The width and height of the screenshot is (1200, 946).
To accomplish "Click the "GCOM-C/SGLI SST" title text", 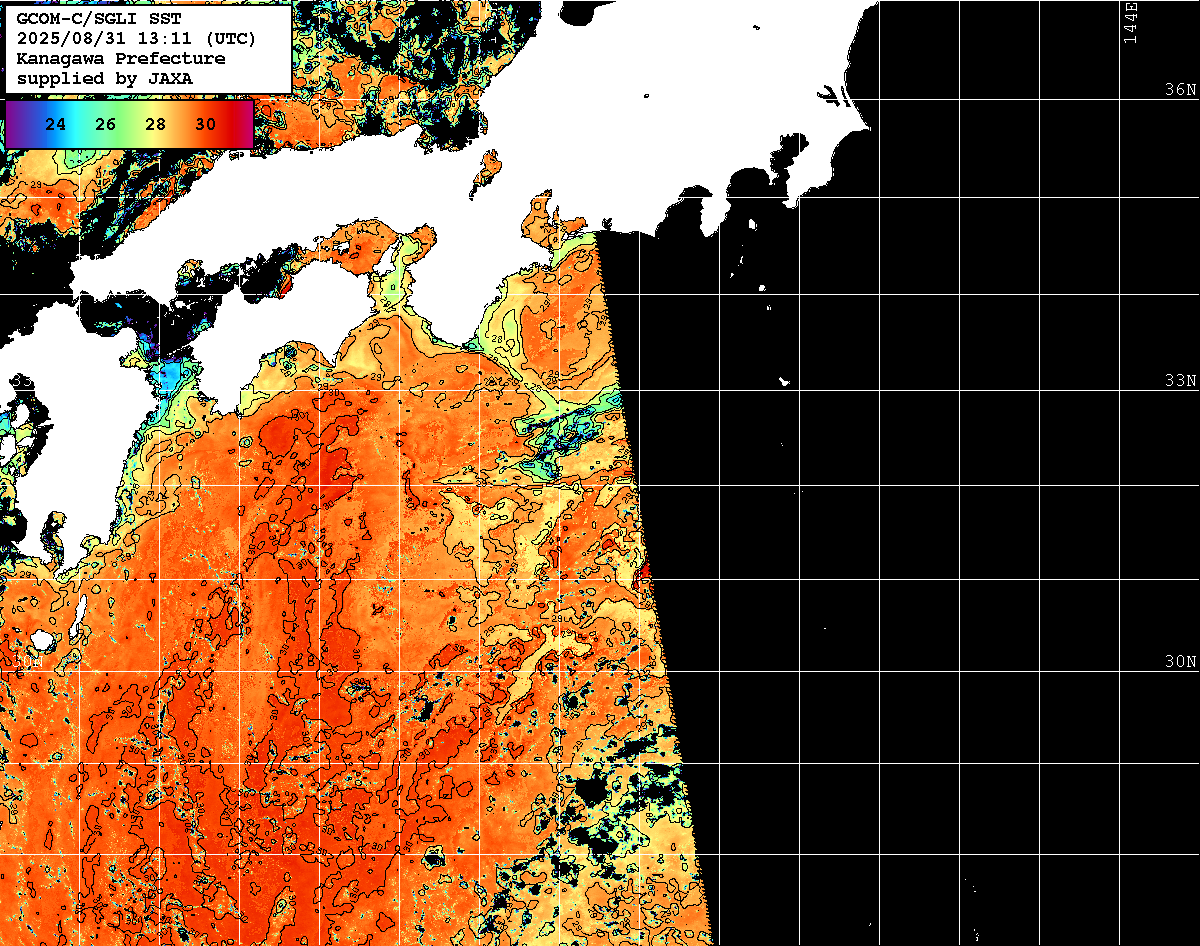I will click(x=99, y=19).
